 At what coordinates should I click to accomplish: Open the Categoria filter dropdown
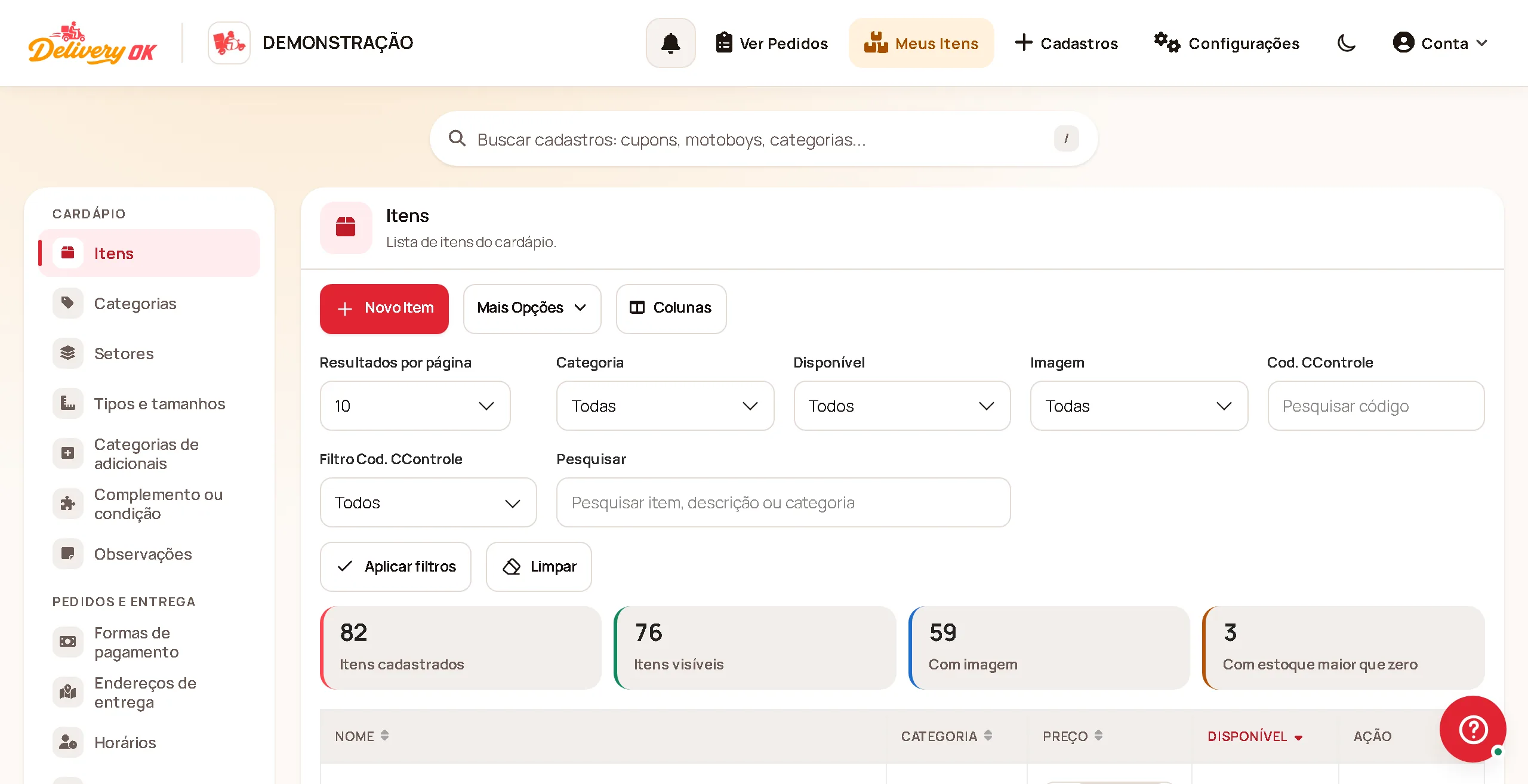pyautogui.click(x=666, y=406)
